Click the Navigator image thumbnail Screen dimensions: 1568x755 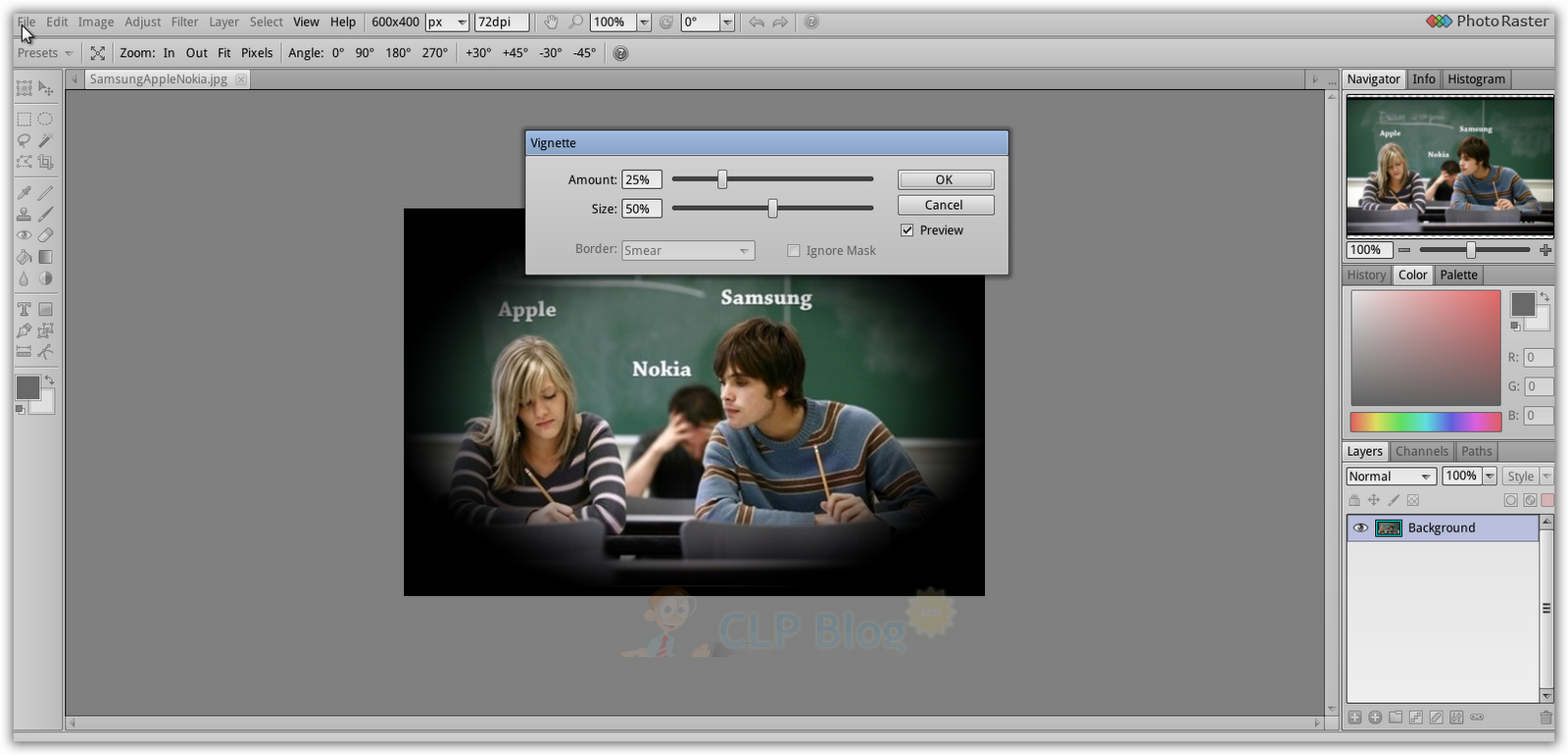[1449, 166]
